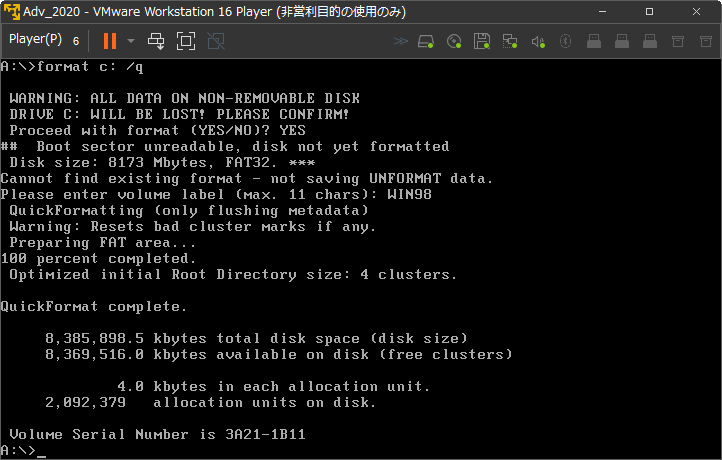Click the '2,092,379 allocation units on disk' line
722x460 pixels.
click(211, 402)
